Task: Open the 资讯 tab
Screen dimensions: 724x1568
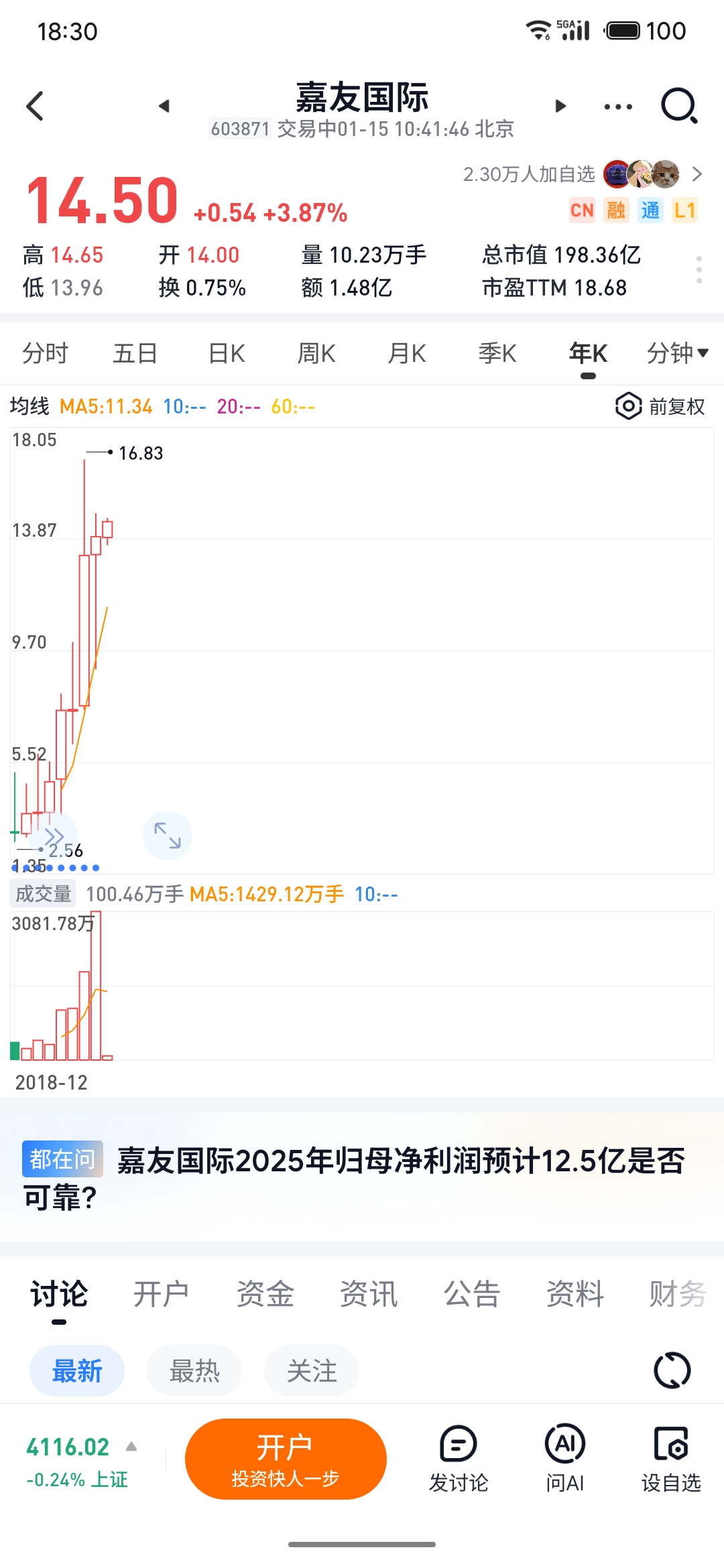Action: [x=369, y=1294]
